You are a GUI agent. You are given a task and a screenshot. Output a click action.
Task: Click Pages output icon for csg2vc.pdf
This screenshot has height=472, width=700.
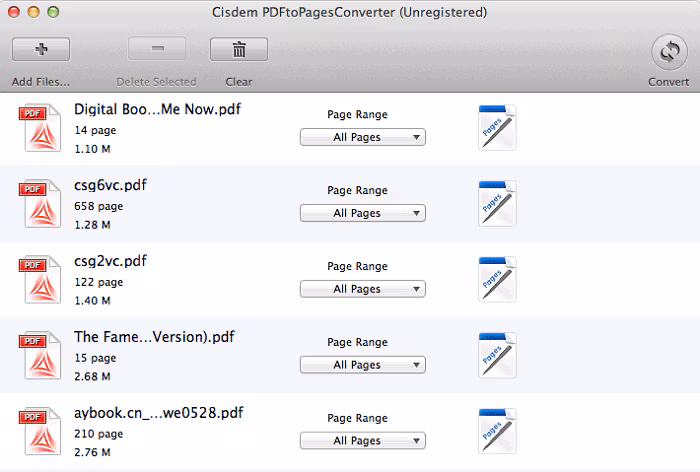pyautogui.click(x=497, y=280)
